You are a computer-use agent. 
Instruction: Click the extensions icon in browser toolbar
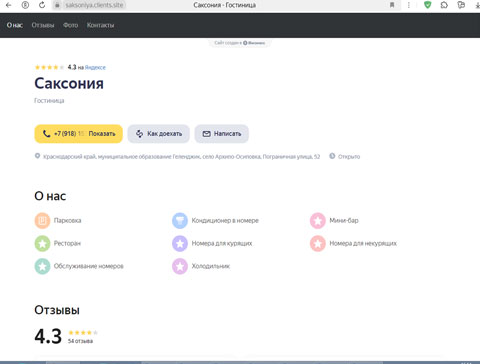click(x=444, y=5)
